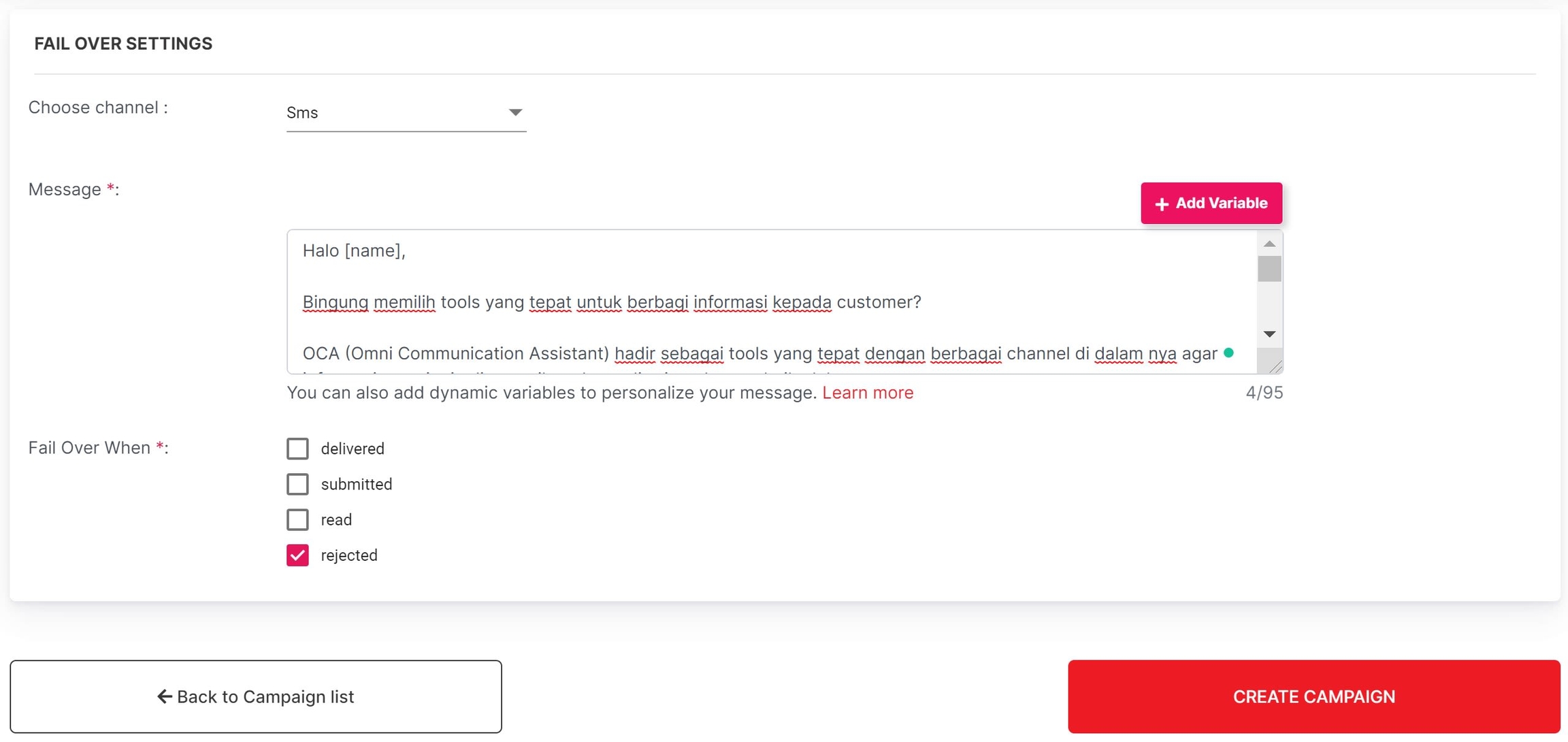The height and width of the screenshot is (742, 1568).
Task: Open the Choose channel Sms dropdown
Action: (x=406, y=113)
